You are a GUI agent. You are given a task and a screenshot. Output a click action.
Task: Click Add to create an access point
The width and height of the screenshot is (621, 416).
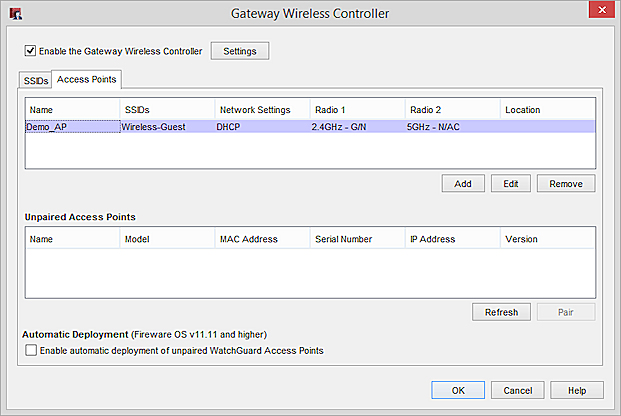[x=462, y=184]
